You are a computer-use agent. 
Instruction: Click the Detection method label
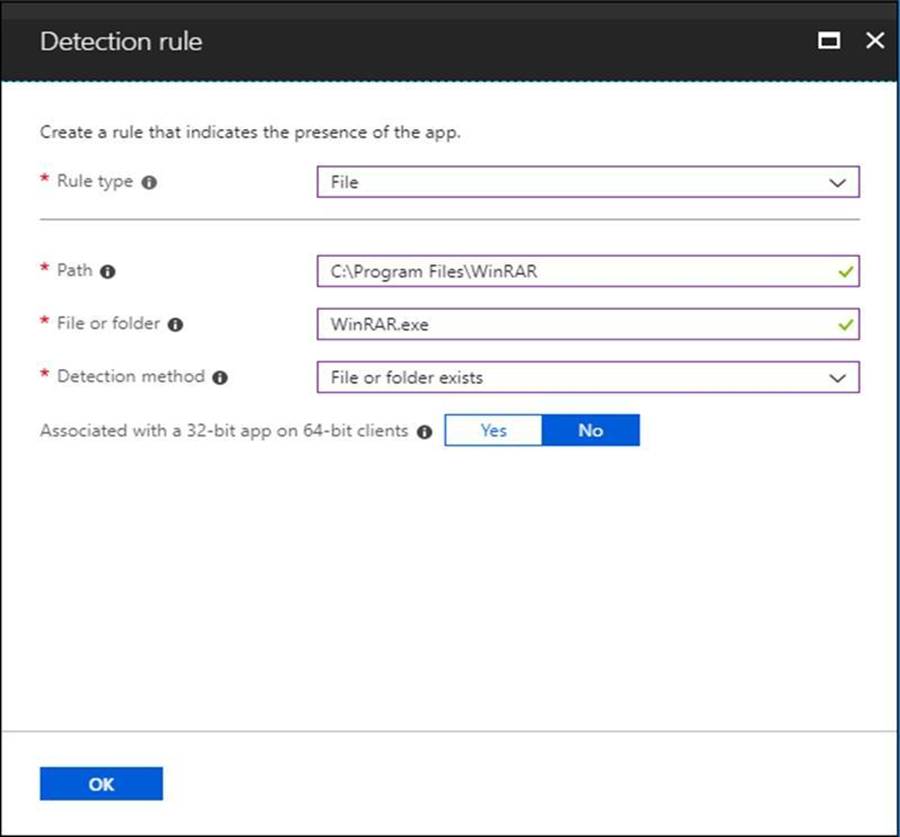tap(131, 376)
